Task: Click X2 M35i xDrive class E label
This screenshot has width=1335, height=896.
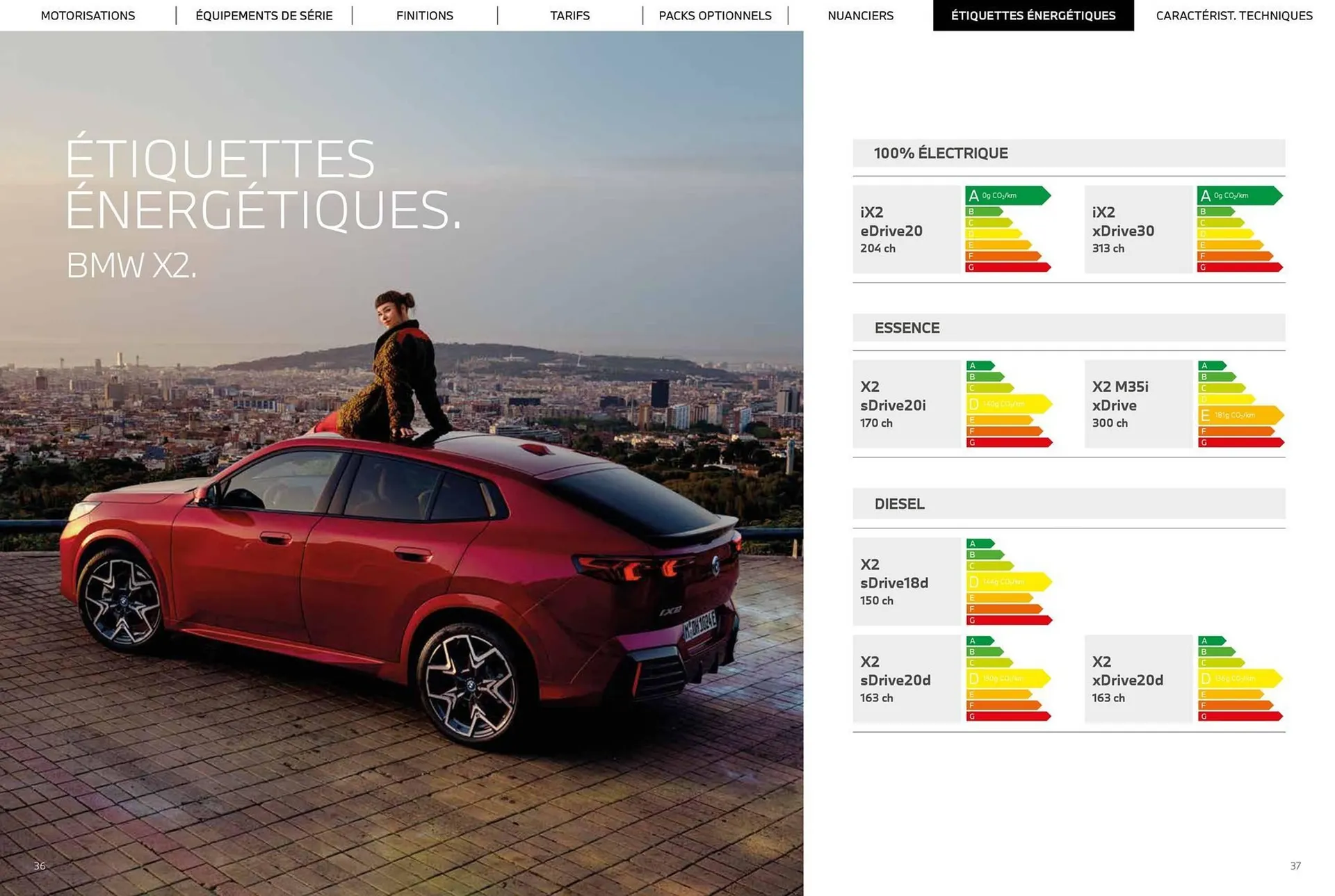Action: pos(1240,415)
